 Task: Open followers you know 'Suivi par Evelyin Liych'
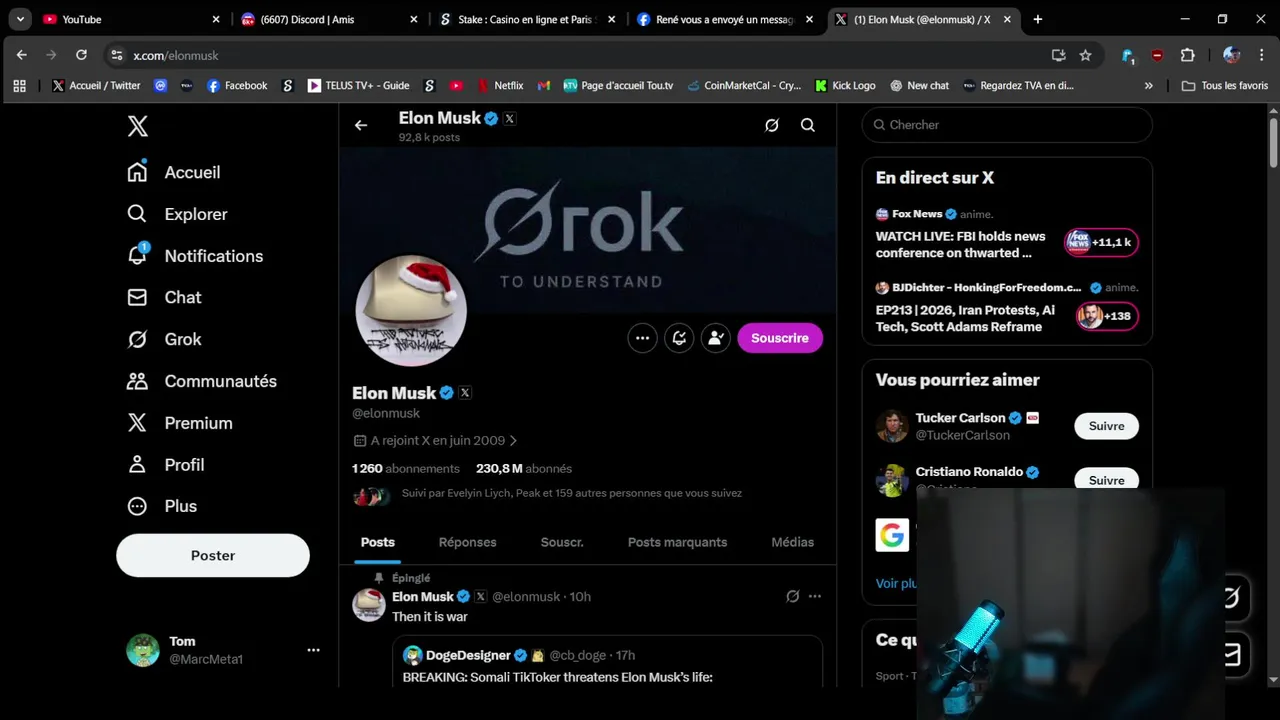(547, 493)
